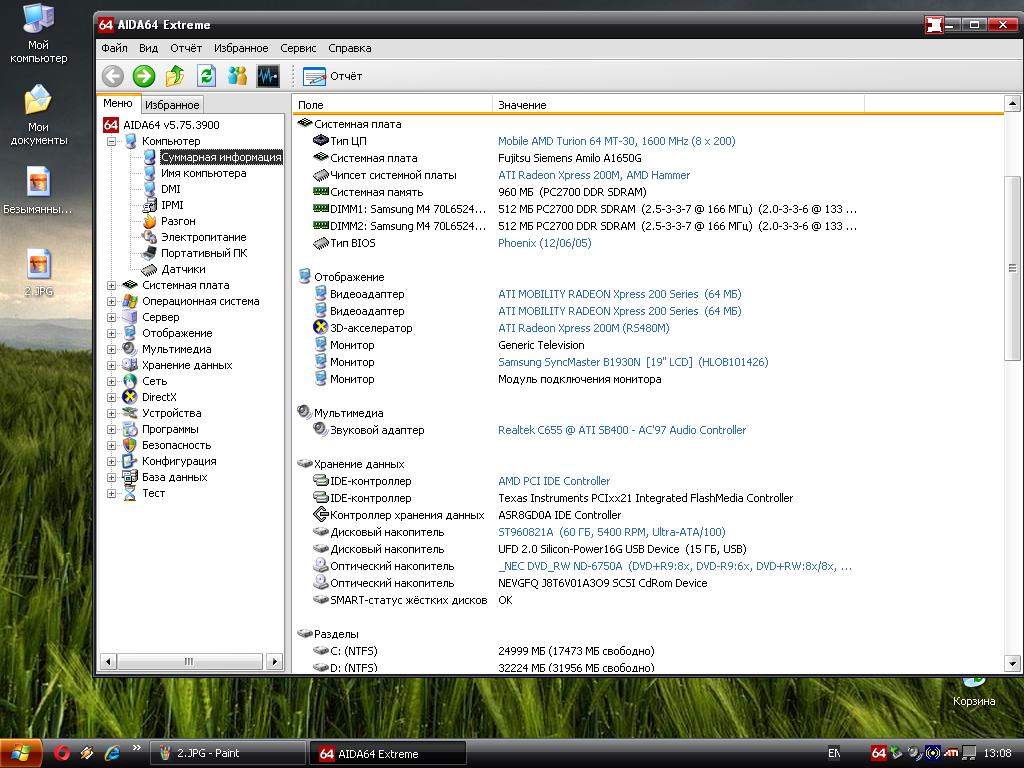This screenshot has height=768, width=1024.
Task: Click the Тест hourglass icon
Action: [x=130, y=493]
